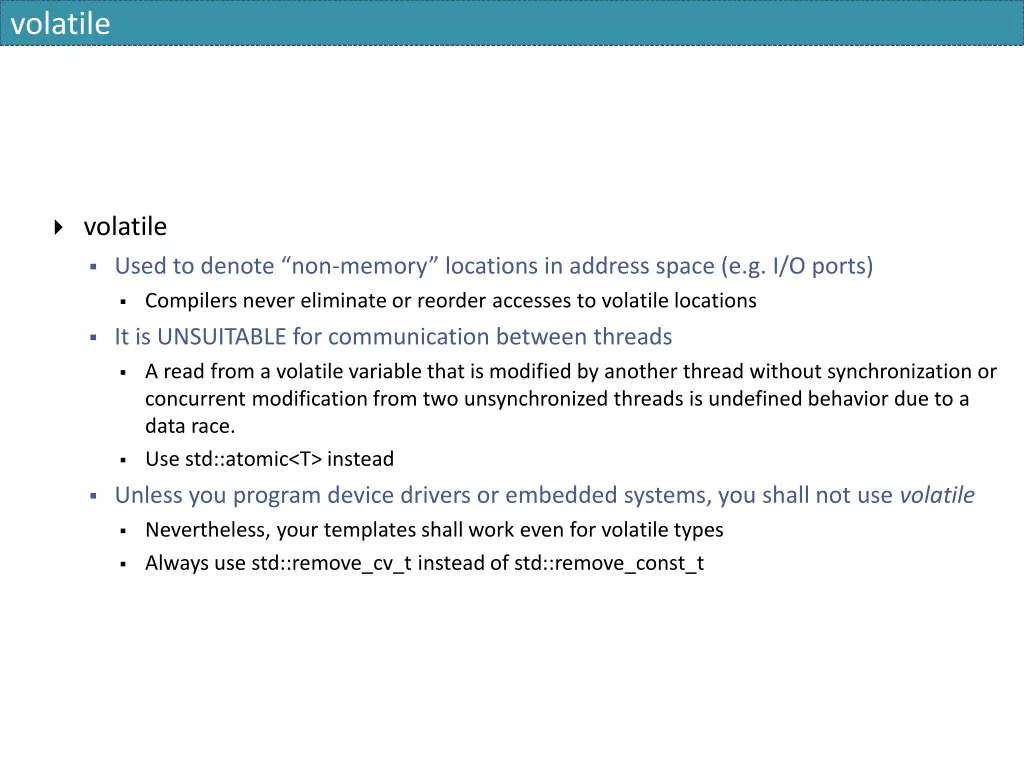Click 'It is UNSUITABLE for communication' line
This screenshot has height=768, width=1024.
click(393, 336)
